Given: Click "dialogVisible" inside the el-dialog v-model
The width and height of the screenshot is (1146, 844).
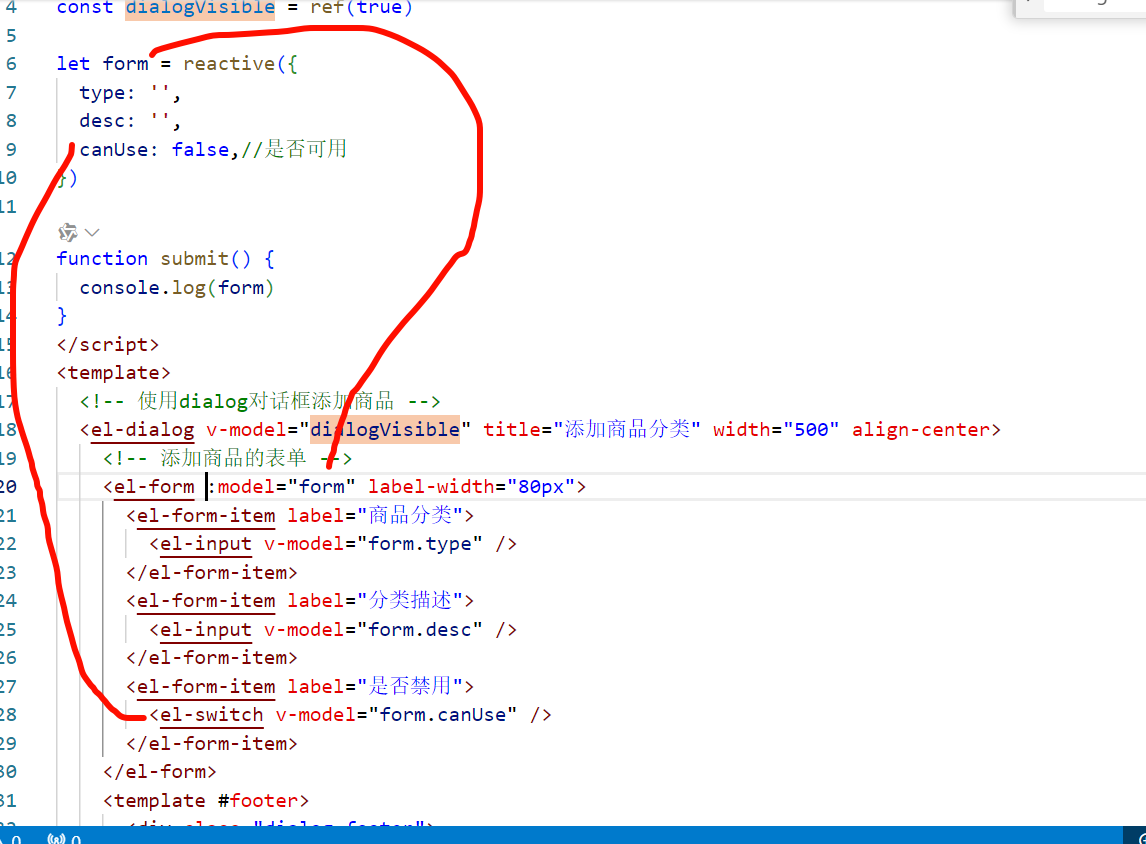Looking at the screenshot, I should click(385, 430).
